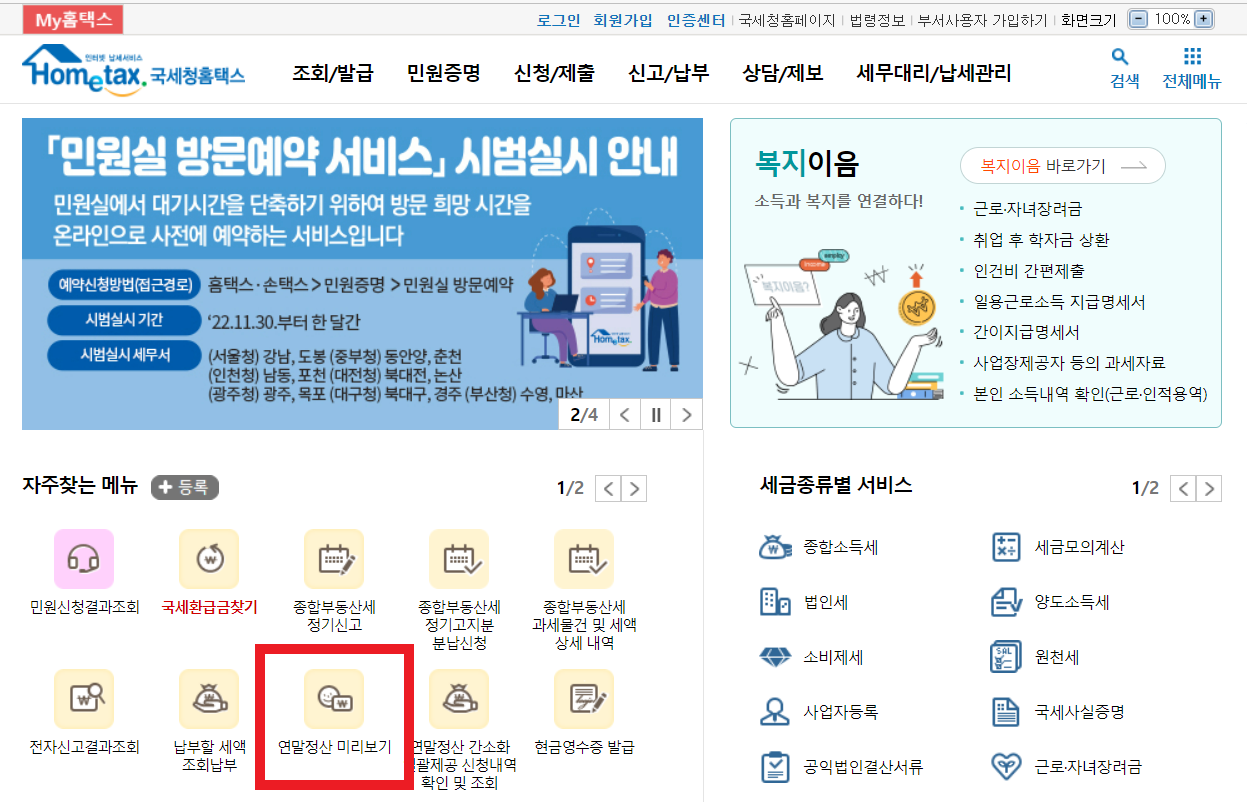Click the 회원가입 link
The width and height of the screenshot is (1247, 802).
[x=622, y=19]
